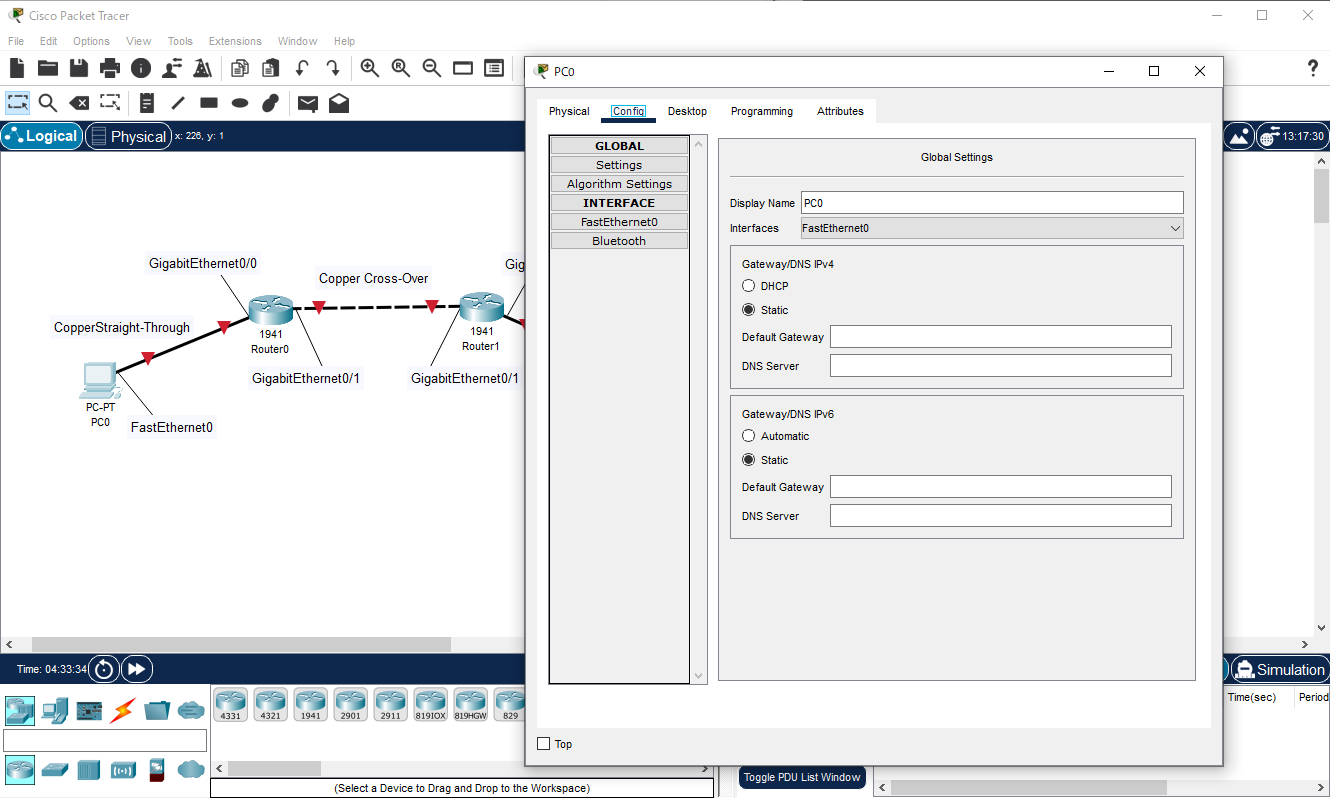Select End Devices category icon
This screenshot has width=1330, height=798.
[x=54, y=711]
